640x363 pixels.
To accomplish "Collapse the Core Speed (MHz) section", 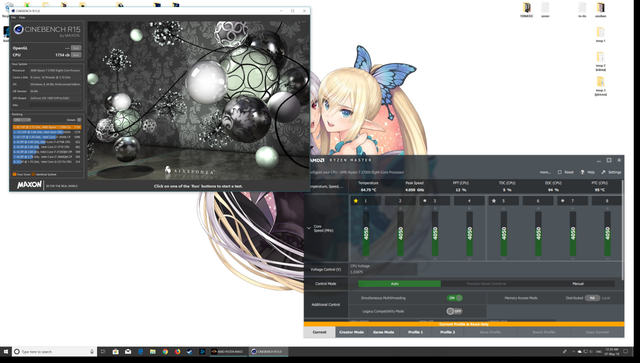I will [x=309, y=228].
